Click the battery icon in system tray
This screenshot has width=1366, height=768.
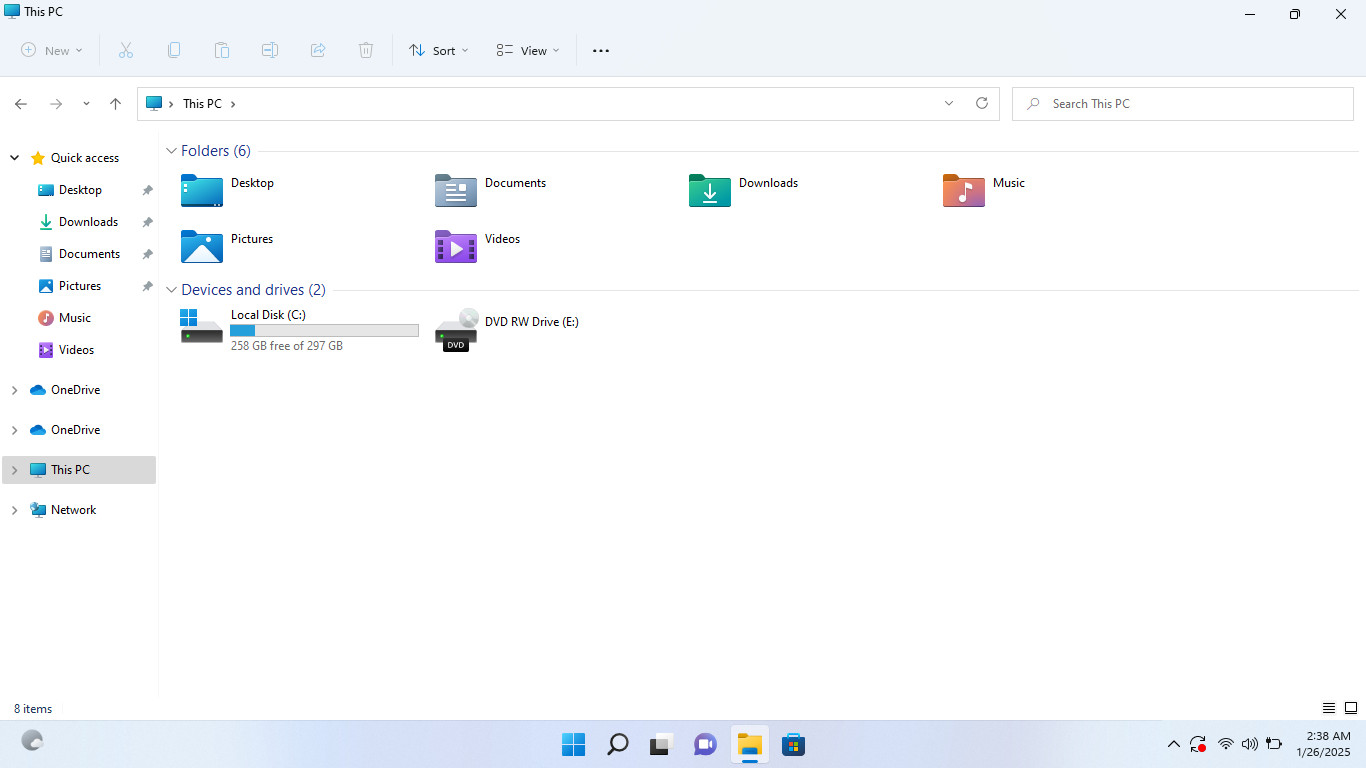(x=1274, y=744)
